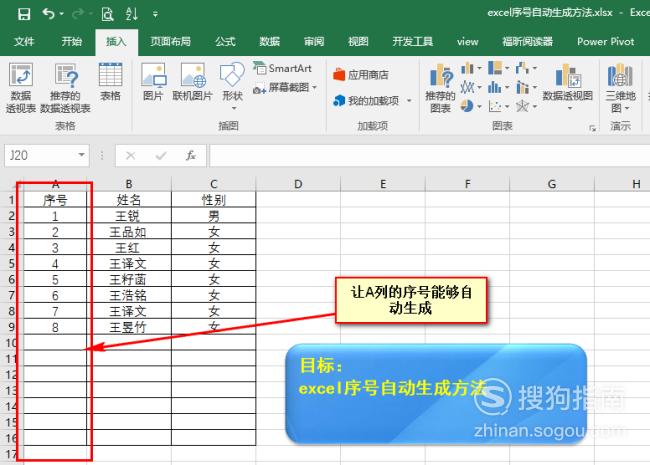Insert a column chart

(467, 68)
